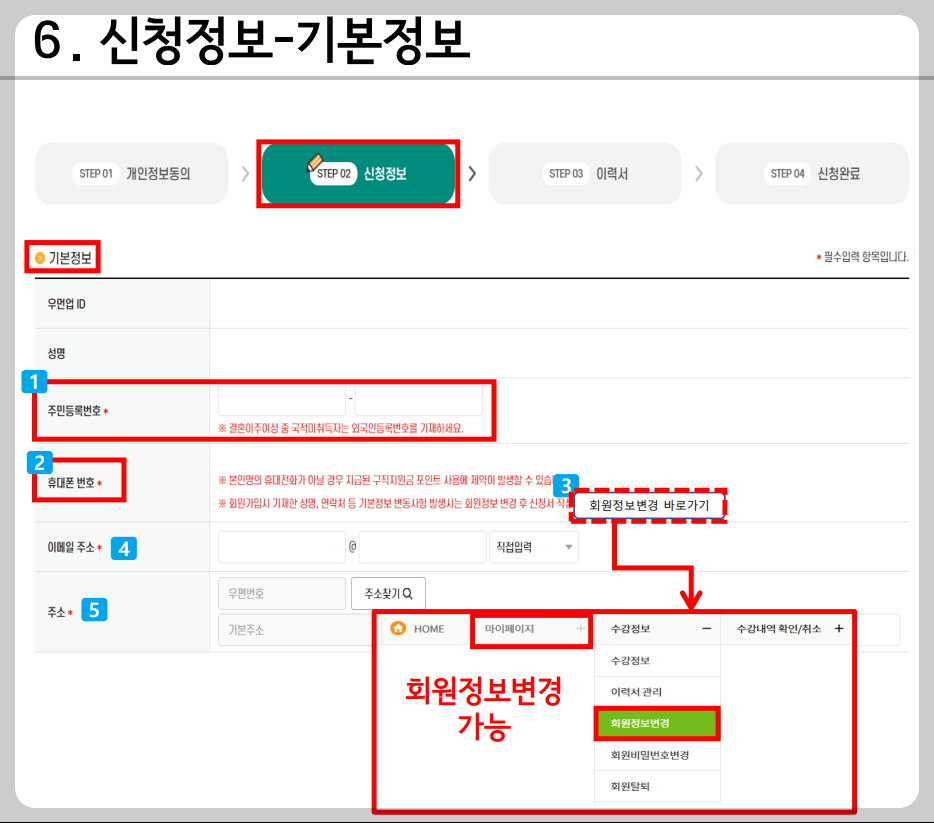Image resolution: width=934 pixels, height=823 pixels.
Task: Click the 회원정보변경 바로가기 button
Action: (649, 505)
